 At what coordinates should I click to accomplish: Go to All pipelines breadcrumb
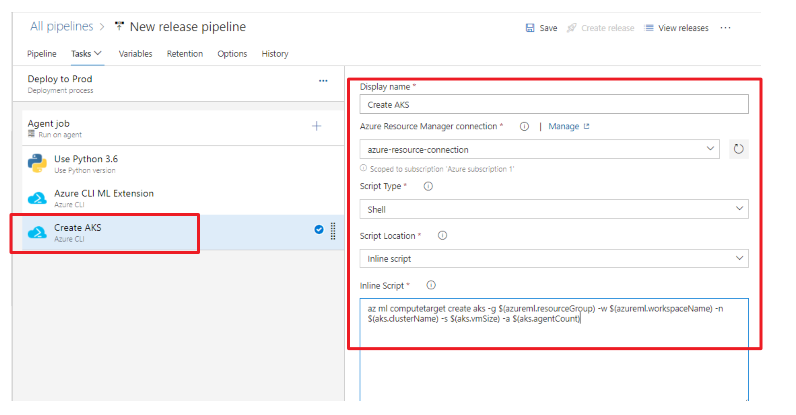[61, 26]
